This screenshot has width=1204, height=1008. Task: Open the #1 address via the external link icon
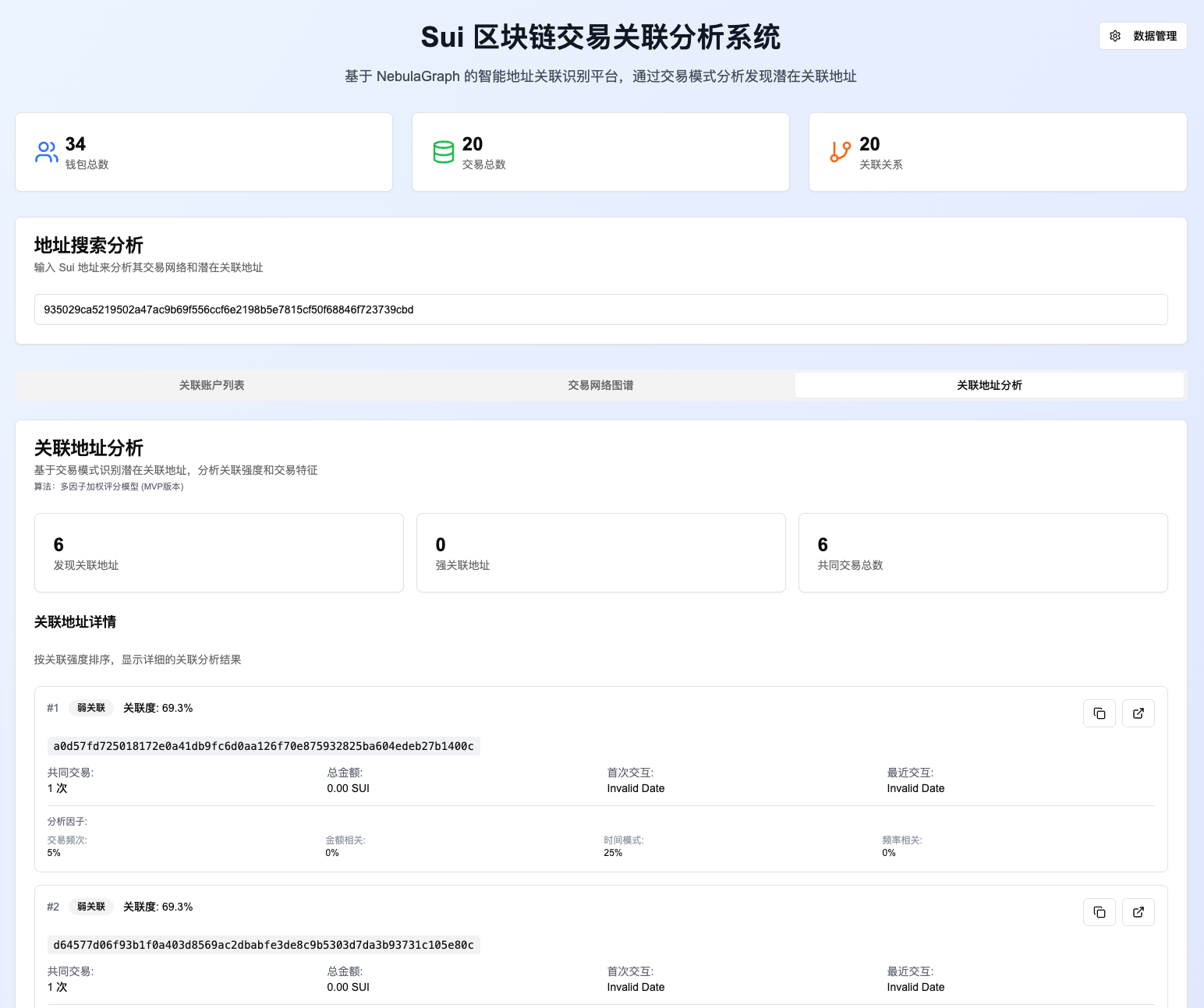click(1138, 713)
